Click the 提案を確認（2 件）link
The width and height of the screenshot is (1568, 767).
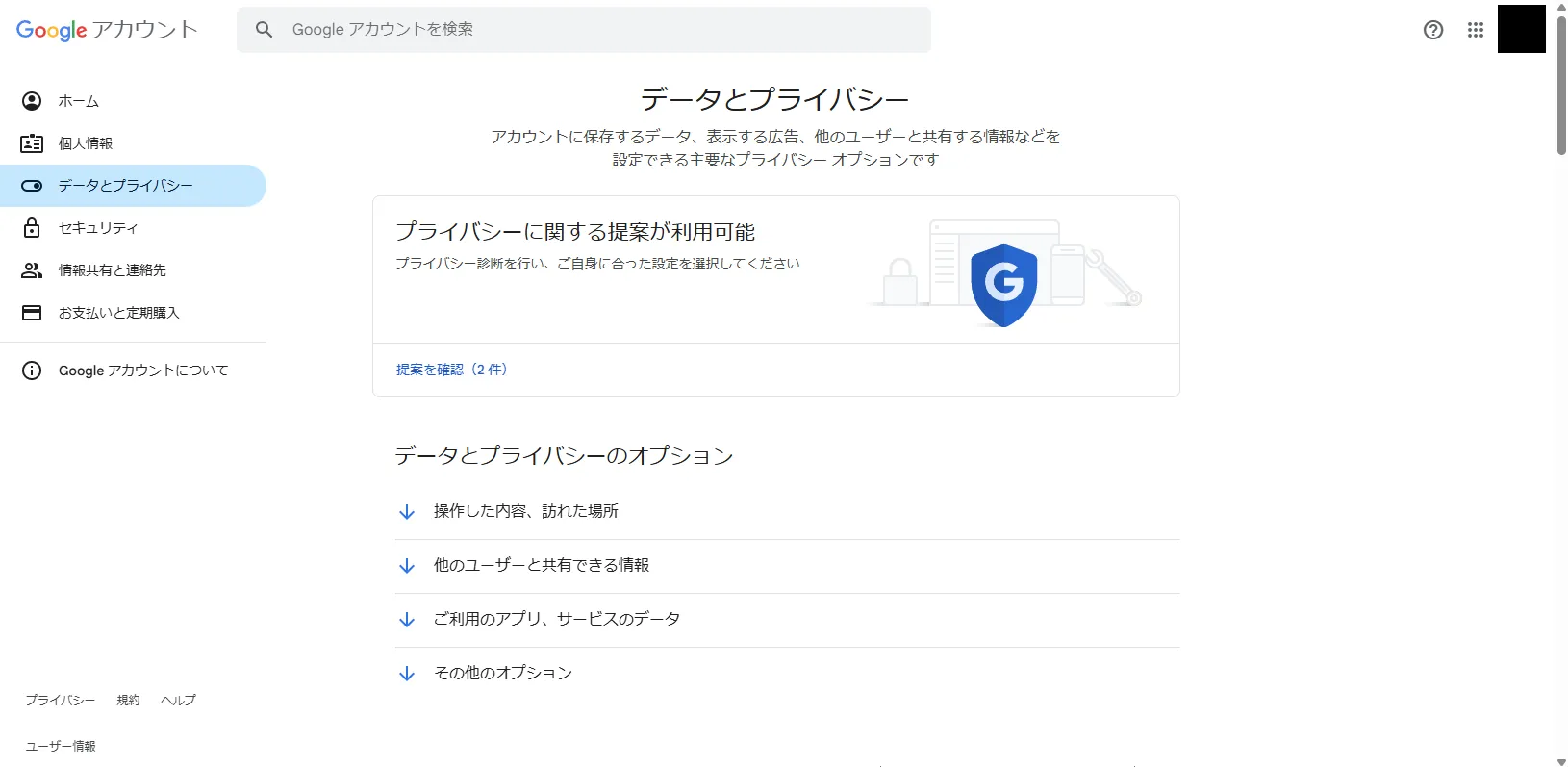(x=451, y=370)
